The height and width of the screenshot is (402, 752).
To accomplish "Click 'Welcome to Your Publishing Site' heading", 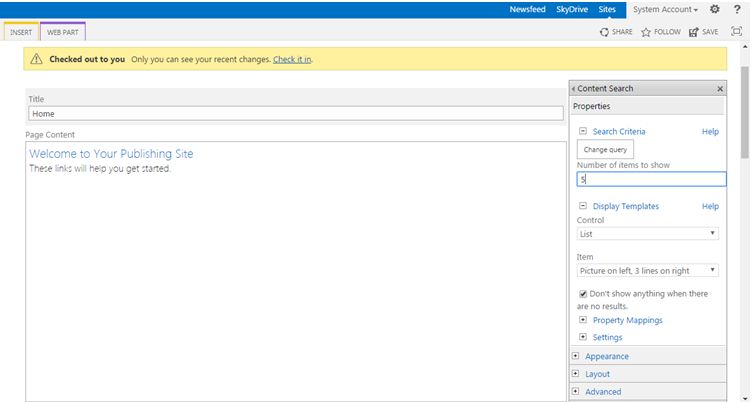I will point(111,154).
